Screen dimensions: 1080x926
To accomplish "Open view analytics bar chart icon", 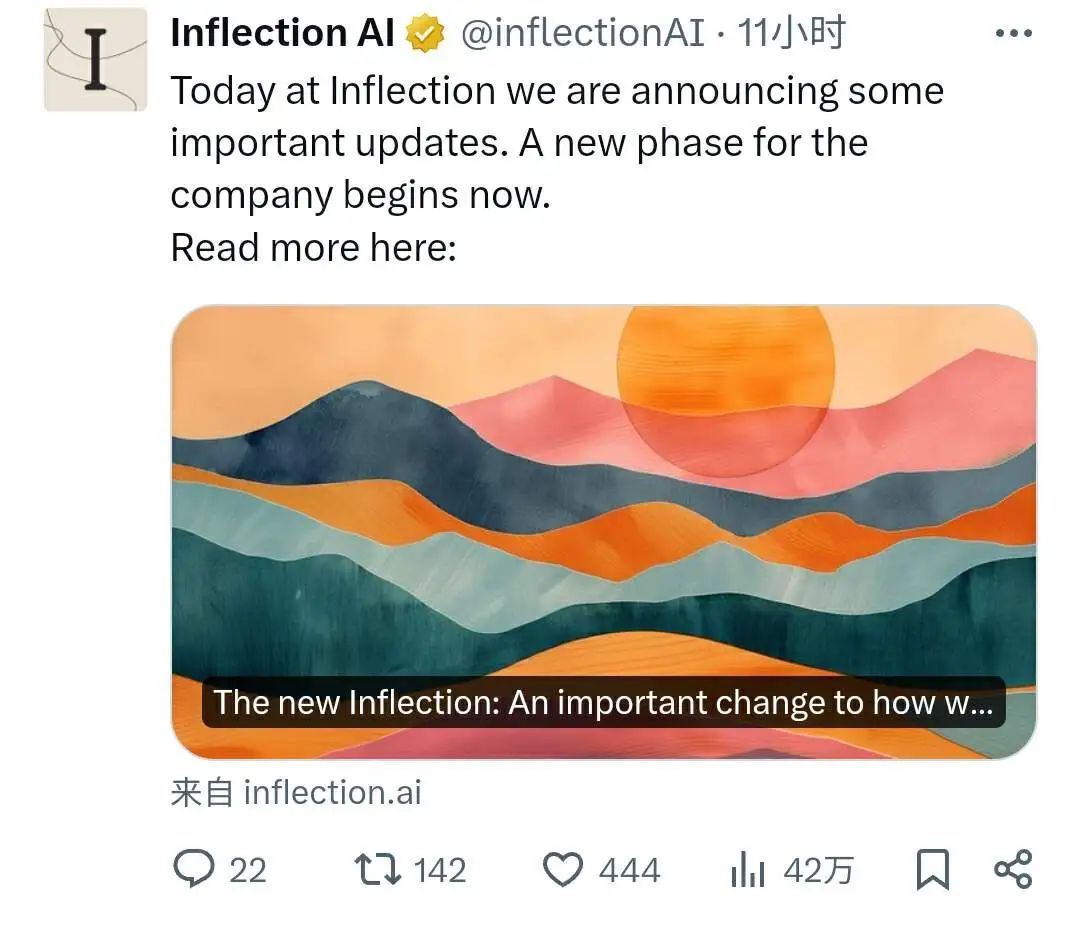I will (747, 870).
